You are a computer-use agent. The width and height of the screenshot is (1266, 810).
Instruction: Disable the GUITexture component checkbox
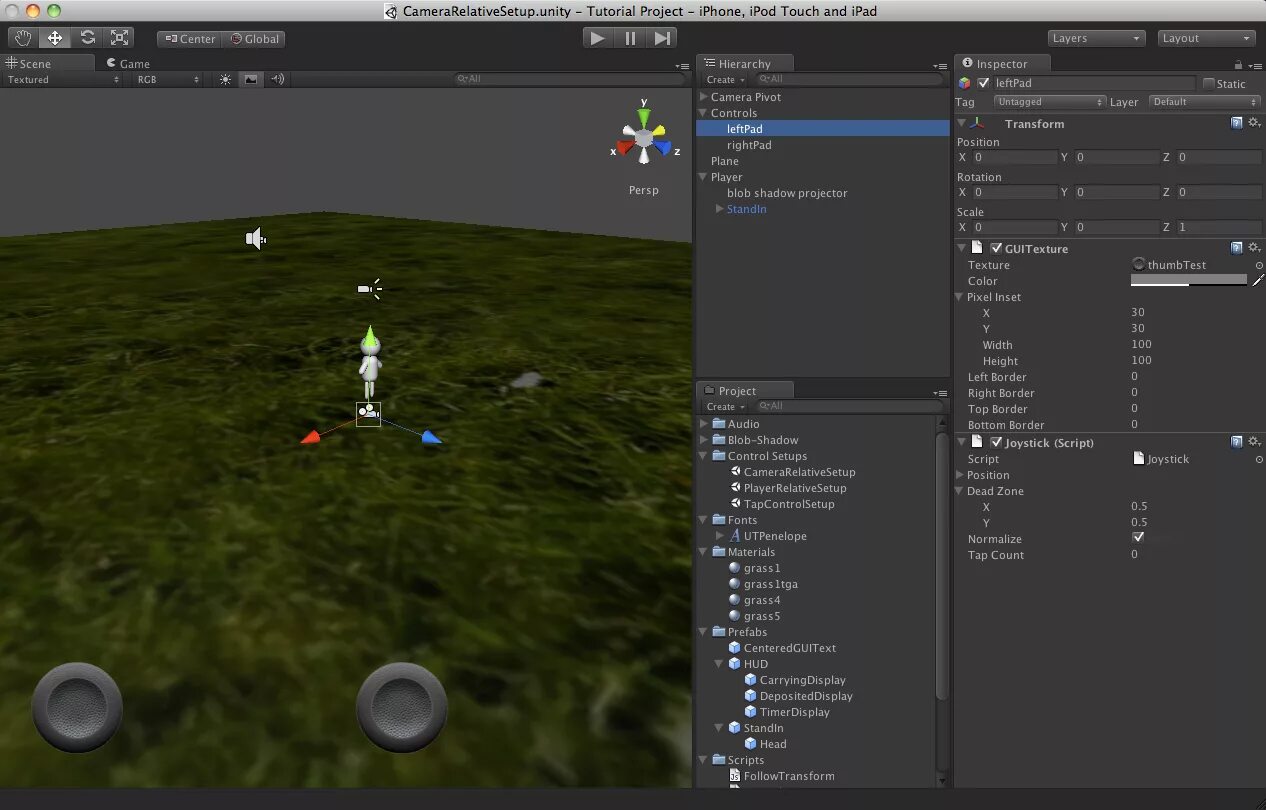click(996, 248)
